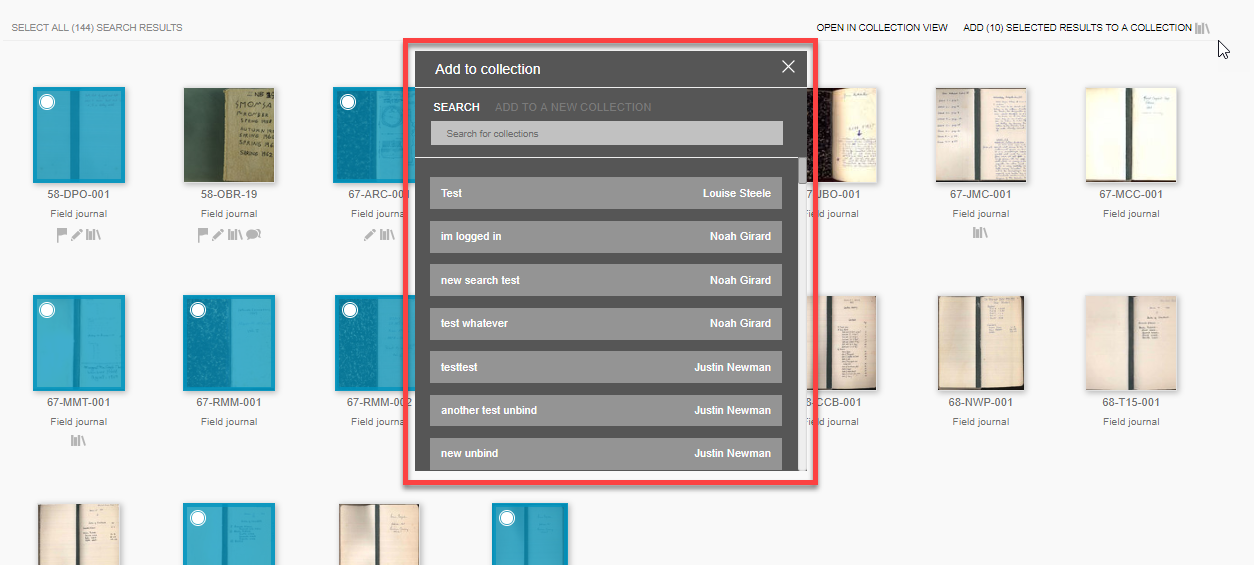
Task: Click the 67-MMT-001 title text
Action: 79,403
